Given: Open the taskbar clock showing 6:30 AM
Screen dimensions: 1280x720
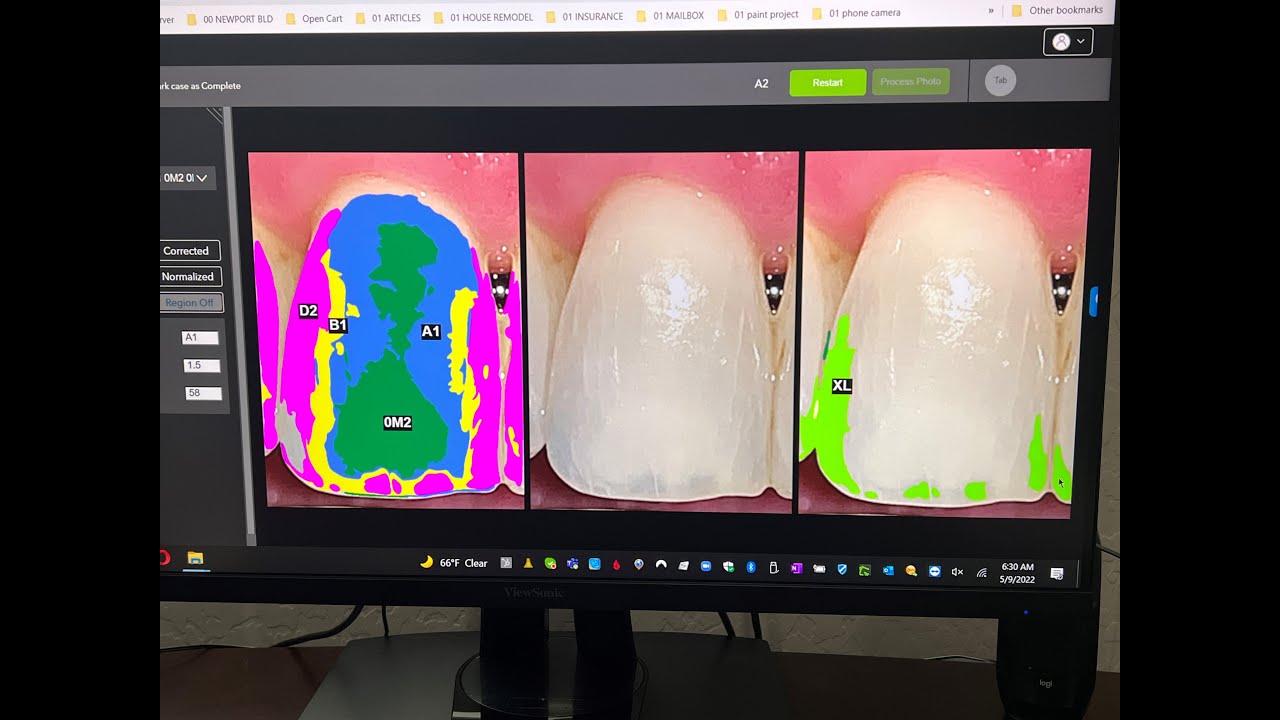Looking at the screenshot, I should (x=1017, y=573).
